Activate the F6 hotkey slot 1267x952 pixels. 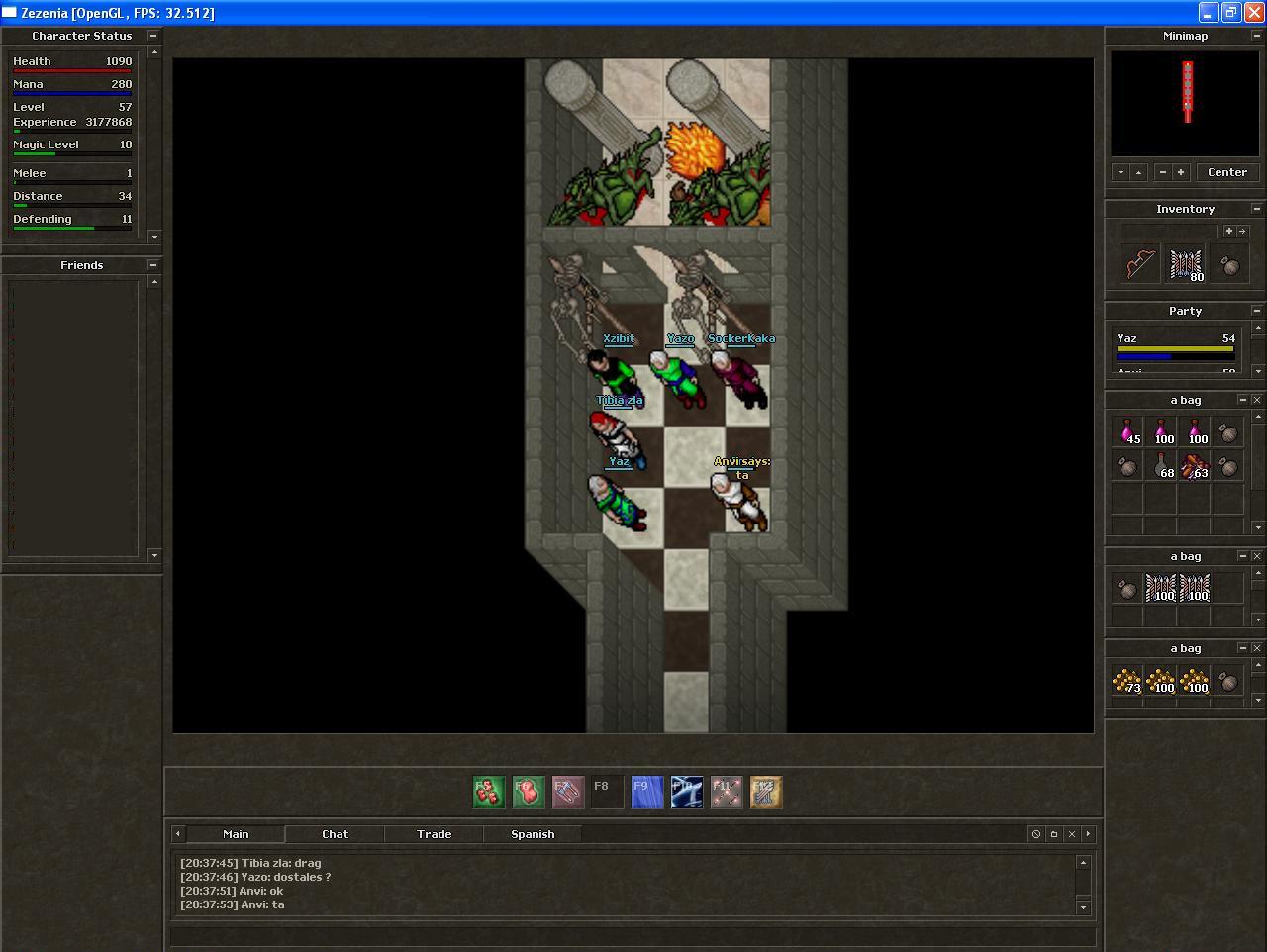point(529,792)
